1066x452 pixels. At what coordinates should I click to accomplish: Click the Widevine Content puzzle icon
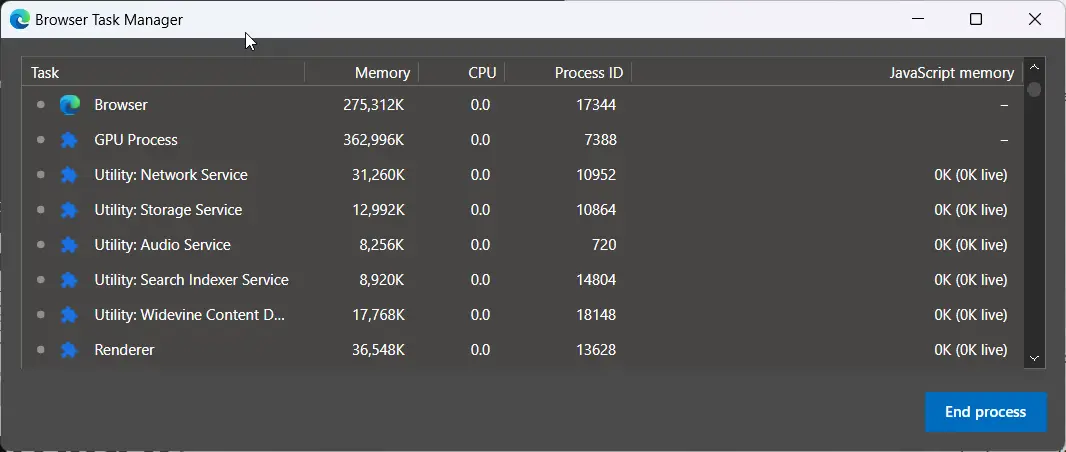pos(69,315)
